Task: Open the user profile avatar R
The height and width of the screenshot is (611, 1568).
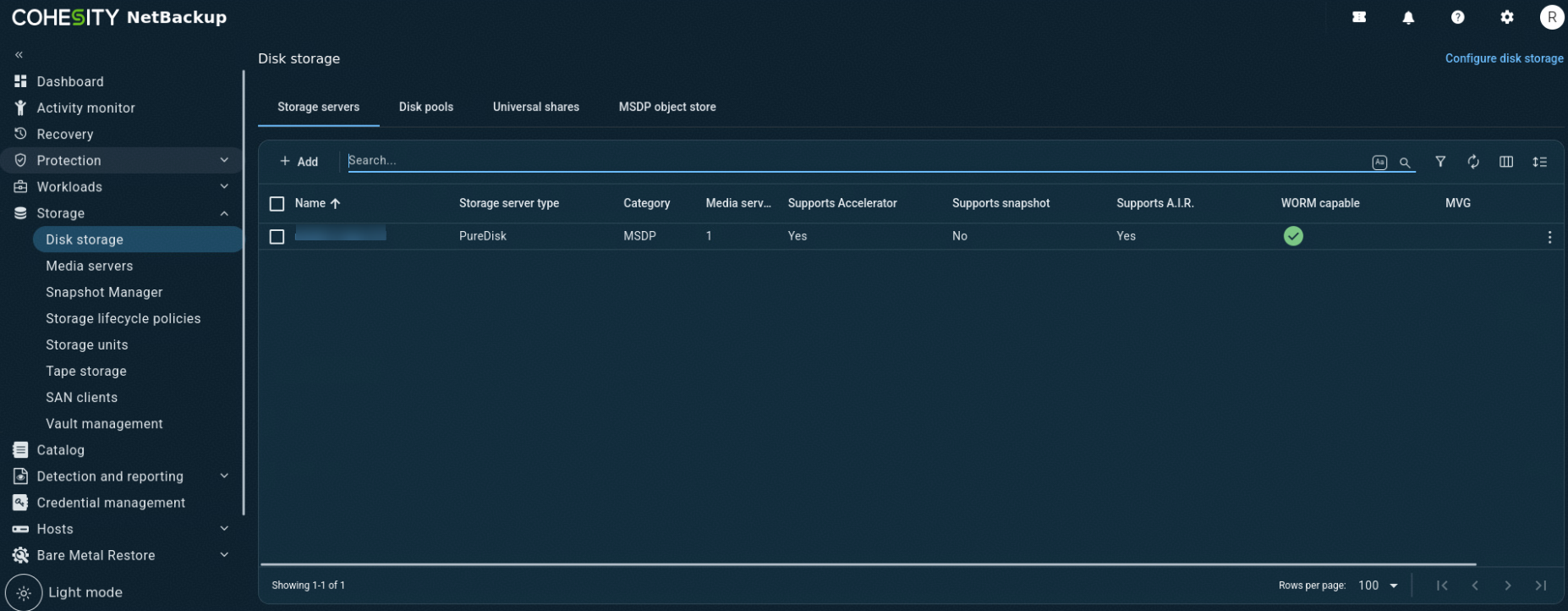Action: [x=1552, y=17]
